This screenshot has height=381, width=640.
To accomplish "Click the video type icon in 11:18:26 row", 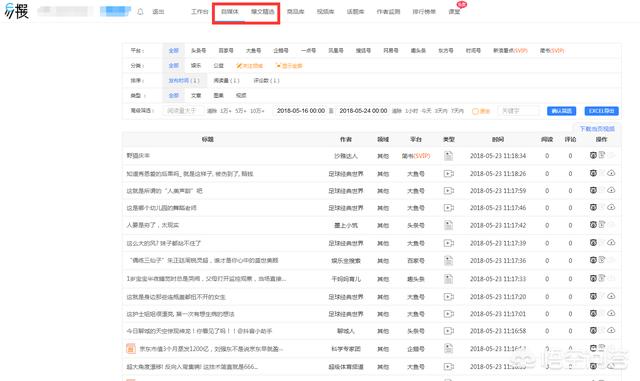I will click(449, 174).
